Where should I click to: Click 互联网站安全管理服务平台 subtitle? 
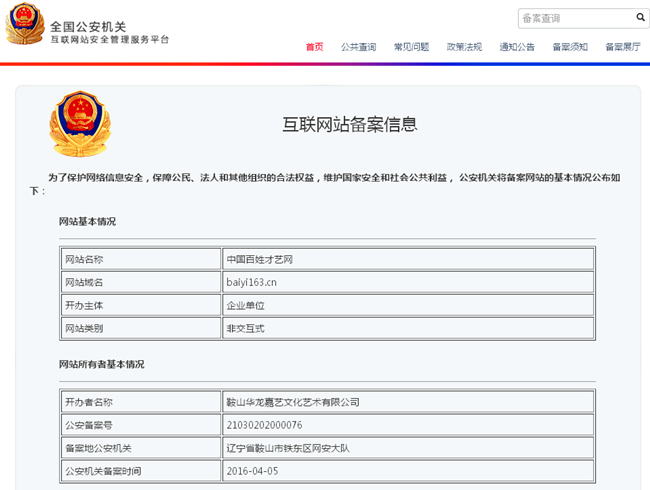tap(110, 40)
